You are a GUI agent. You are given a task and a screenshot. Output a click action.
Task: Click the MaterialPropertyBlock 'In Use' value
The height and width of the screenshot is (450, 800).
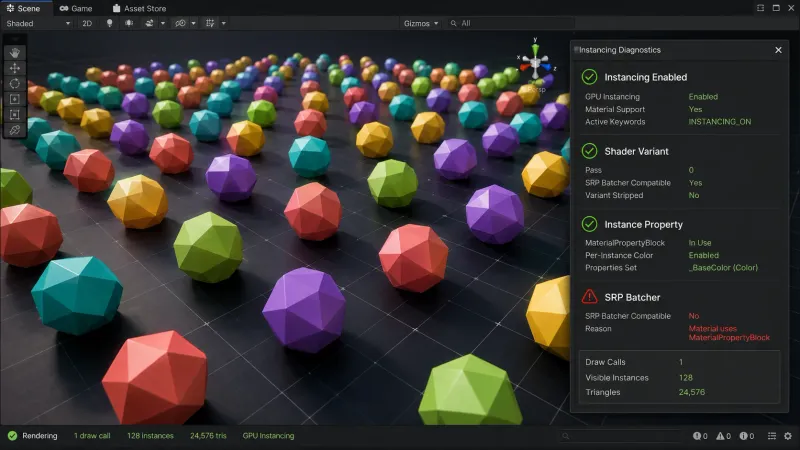(699, 243)
